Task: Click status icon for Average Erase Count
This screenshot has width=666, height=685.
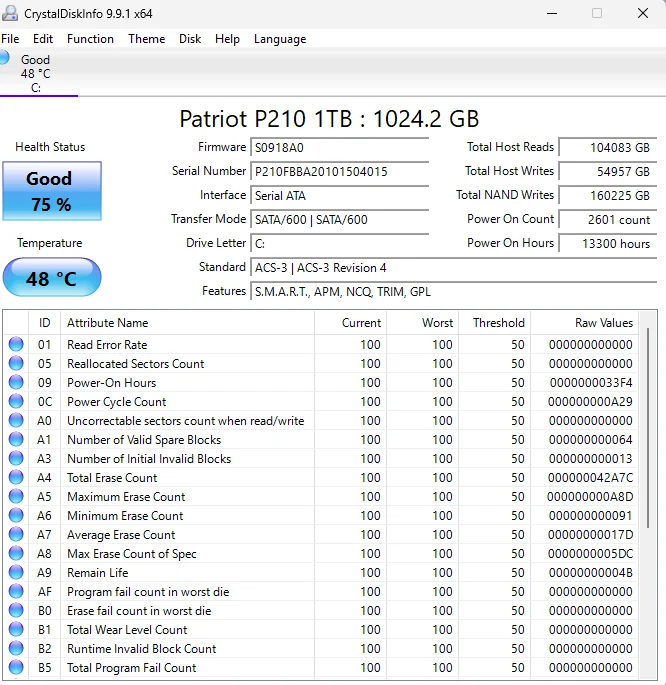Action: tap(16, 534)
